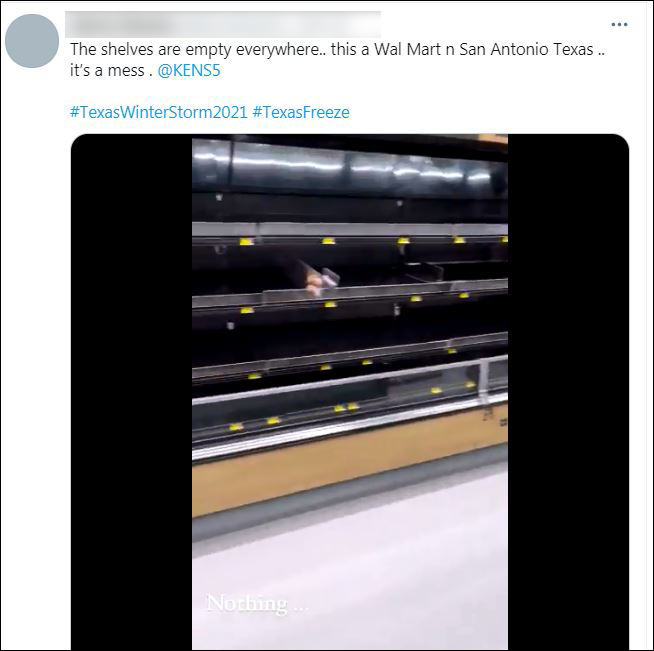Open the blurred author name header
The width and height of the screenshot is (654, 651).
(x=223, y=25)
